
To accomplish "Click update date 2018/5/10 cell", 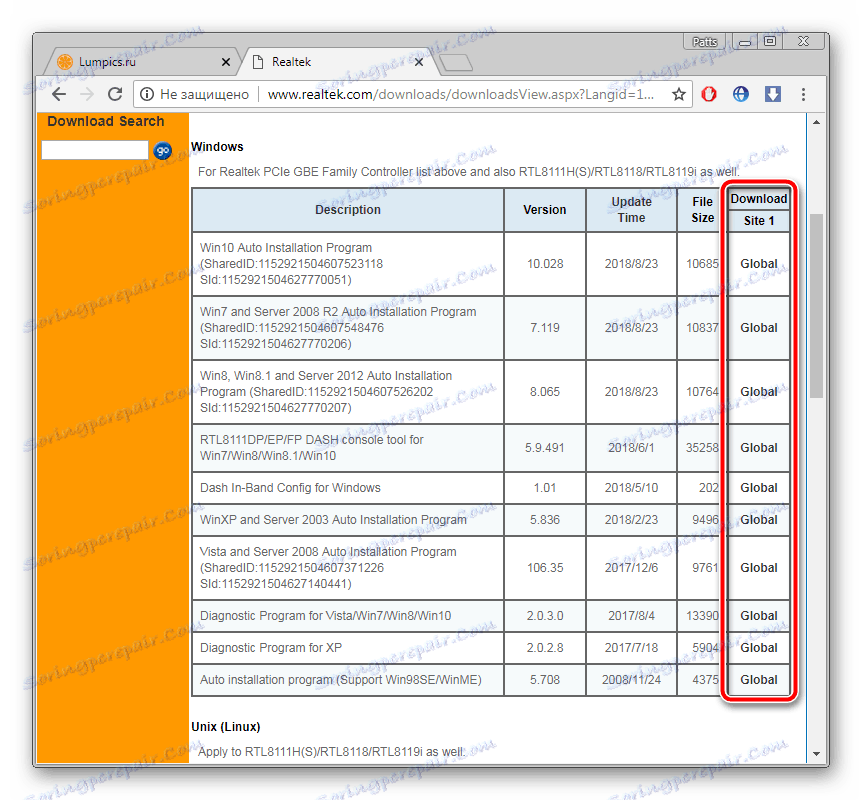I will click(631, 488).
